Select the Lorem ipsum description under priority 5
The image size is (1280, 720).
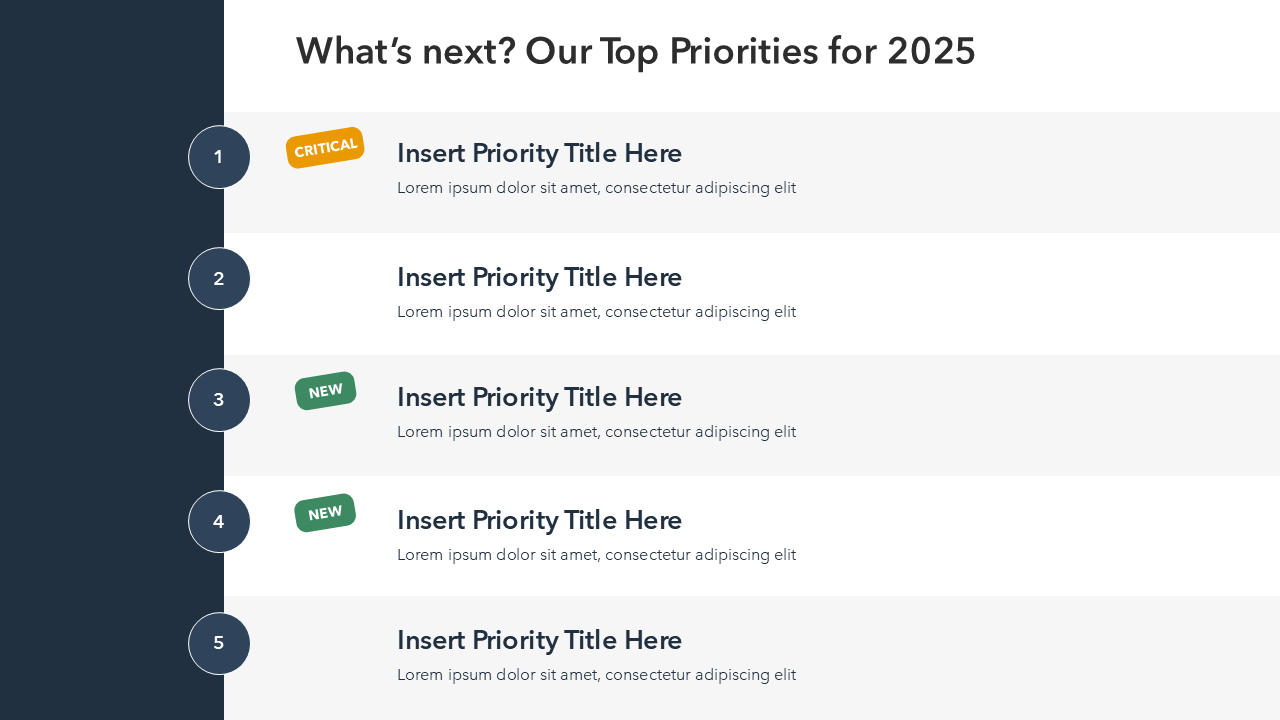[596, 675]
